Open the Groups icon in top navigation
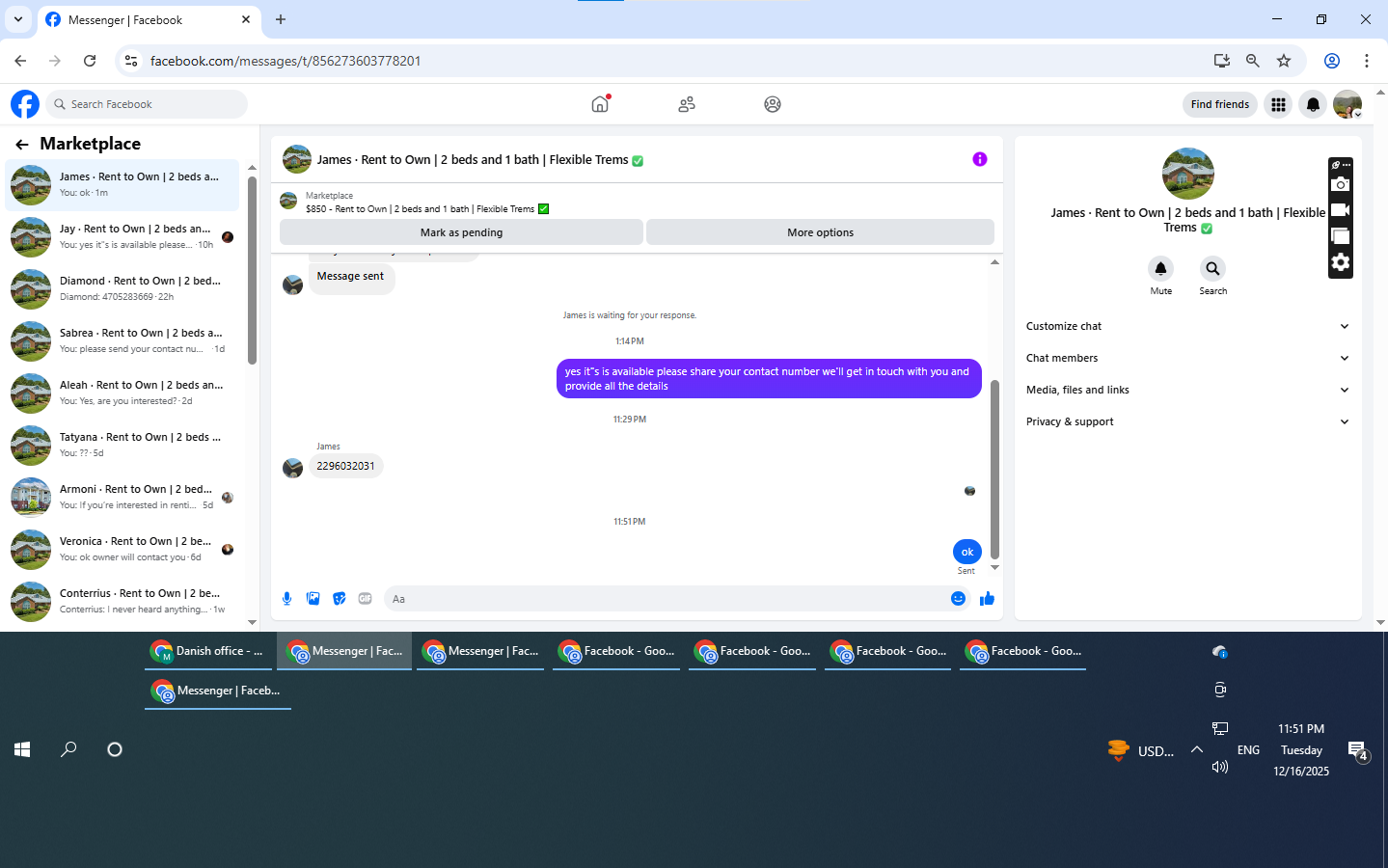The width and height of the screenshot is (1388, 868). 773,104
